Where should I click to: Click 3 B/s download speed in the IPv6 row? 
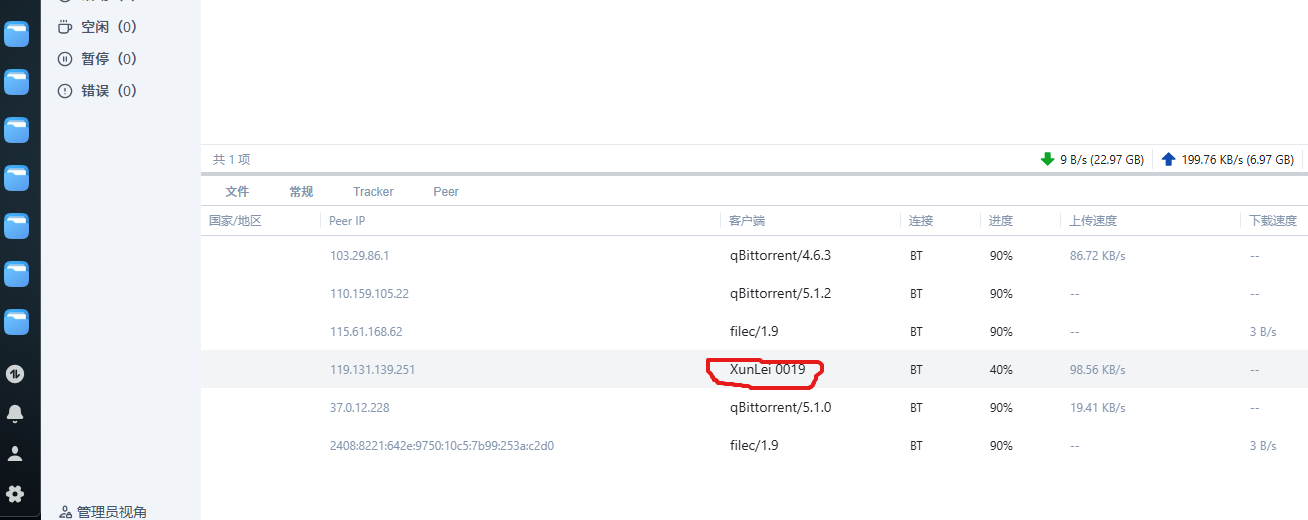1263,446
